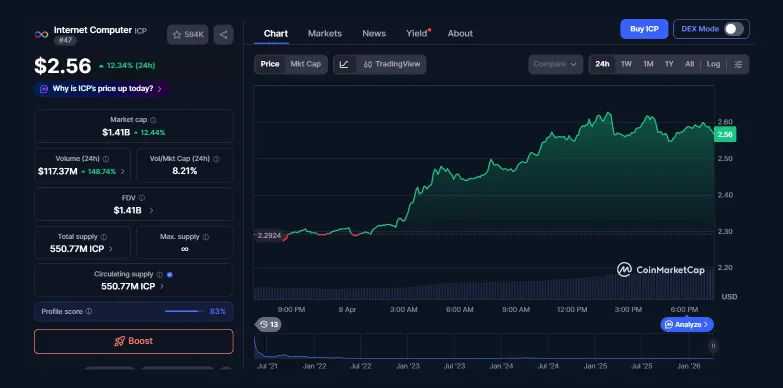
Task: Switch to the Yield tab
Action: pyautogui.click(x=416, y=33)
